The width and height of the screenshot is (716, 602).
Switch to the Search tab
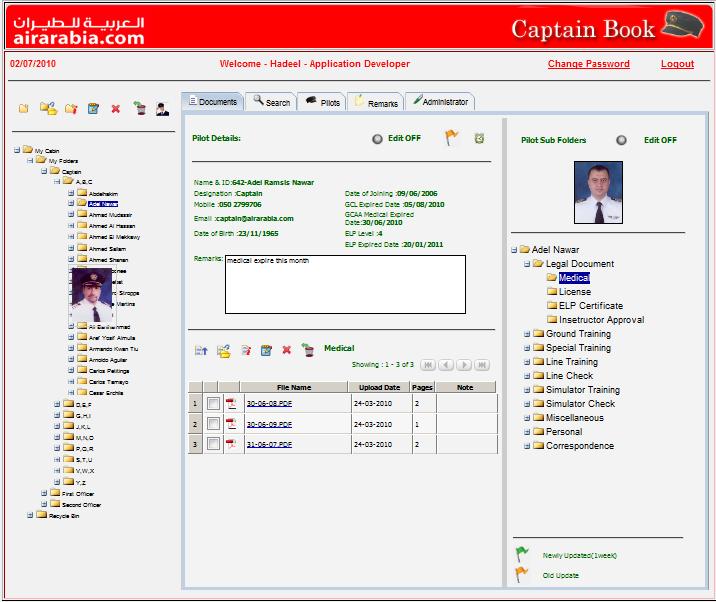click(271, 102)
